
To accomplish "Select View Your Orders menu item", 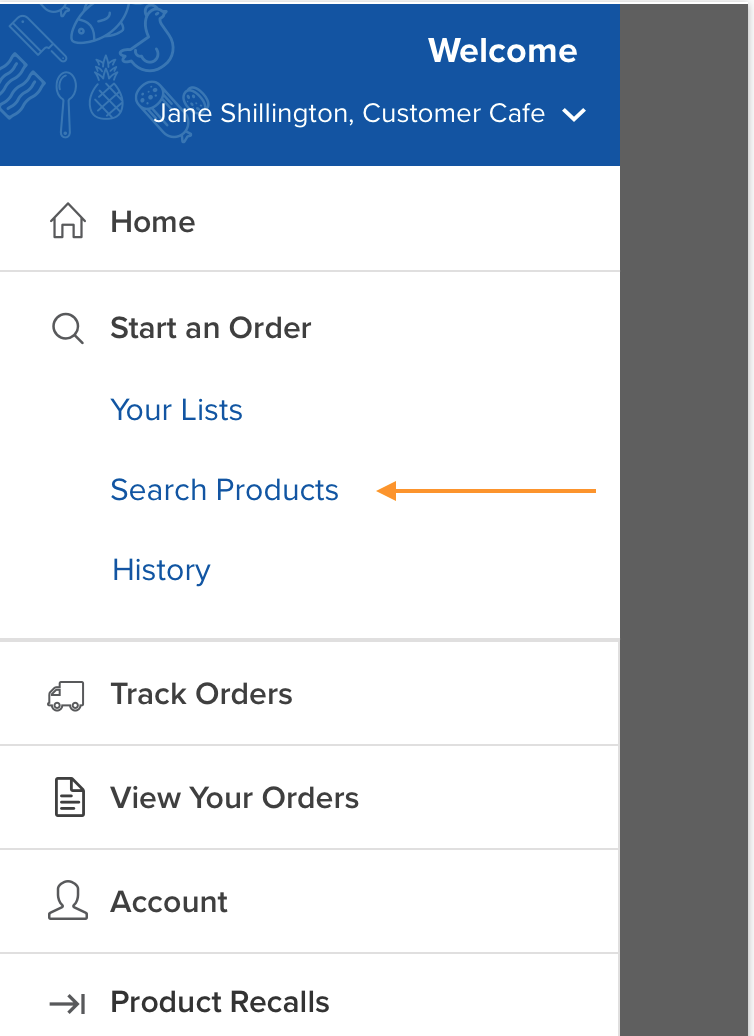I will 310,797.
